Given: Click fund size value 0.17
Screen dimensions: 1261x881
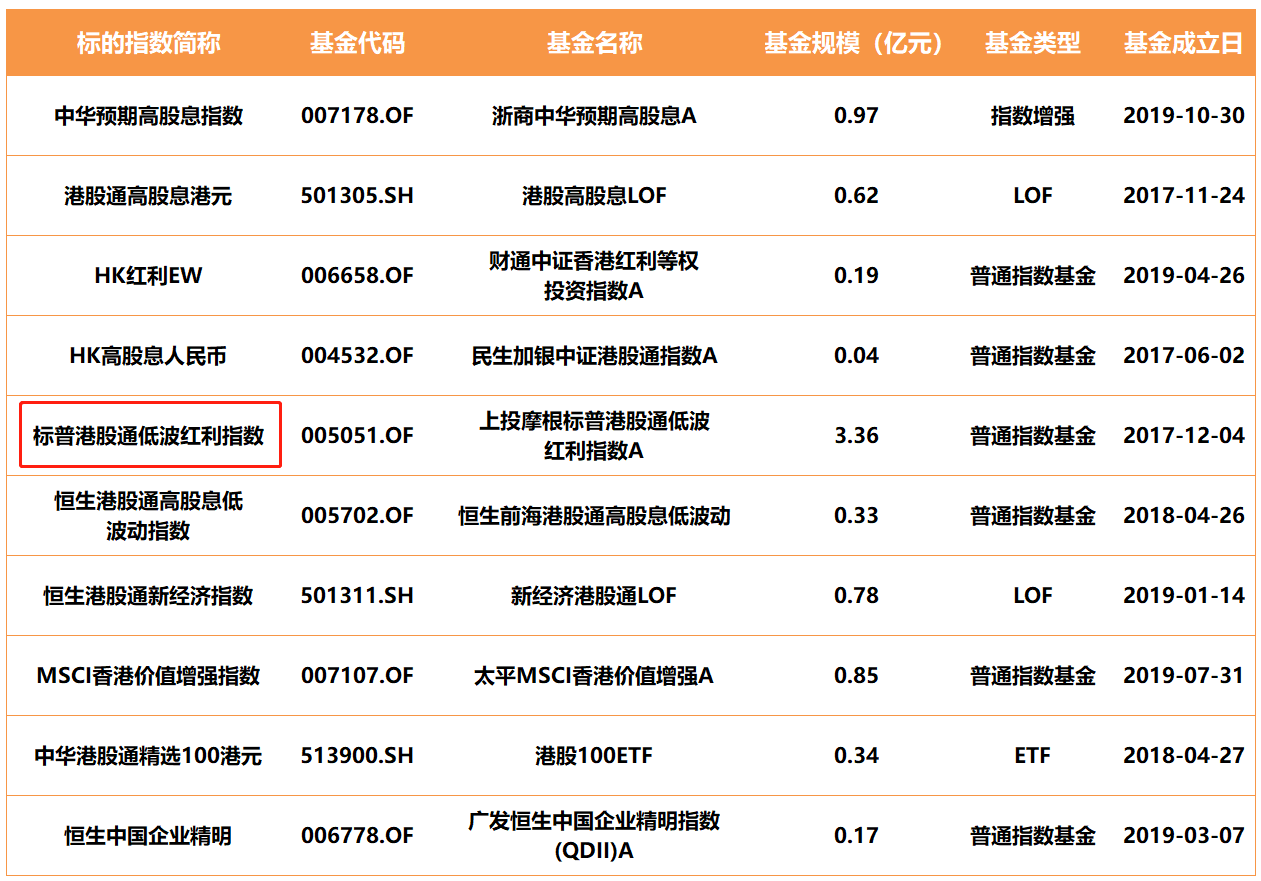Looking at the screenshot, I should 856,836.
